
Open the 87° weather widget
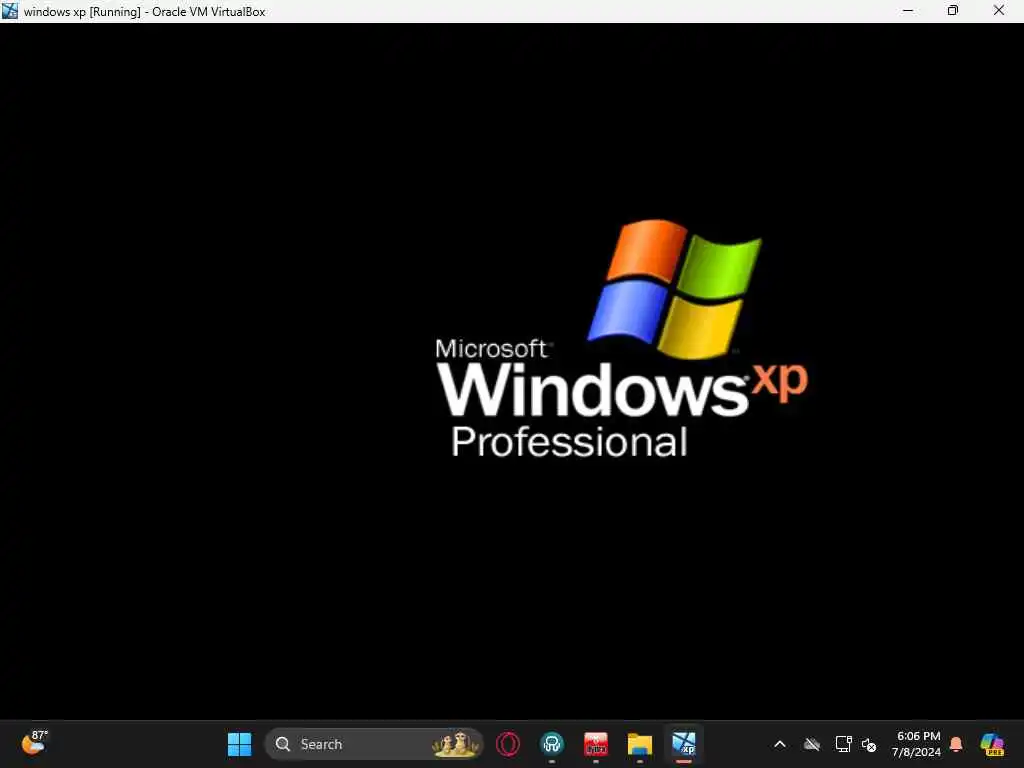click(34, 743)
